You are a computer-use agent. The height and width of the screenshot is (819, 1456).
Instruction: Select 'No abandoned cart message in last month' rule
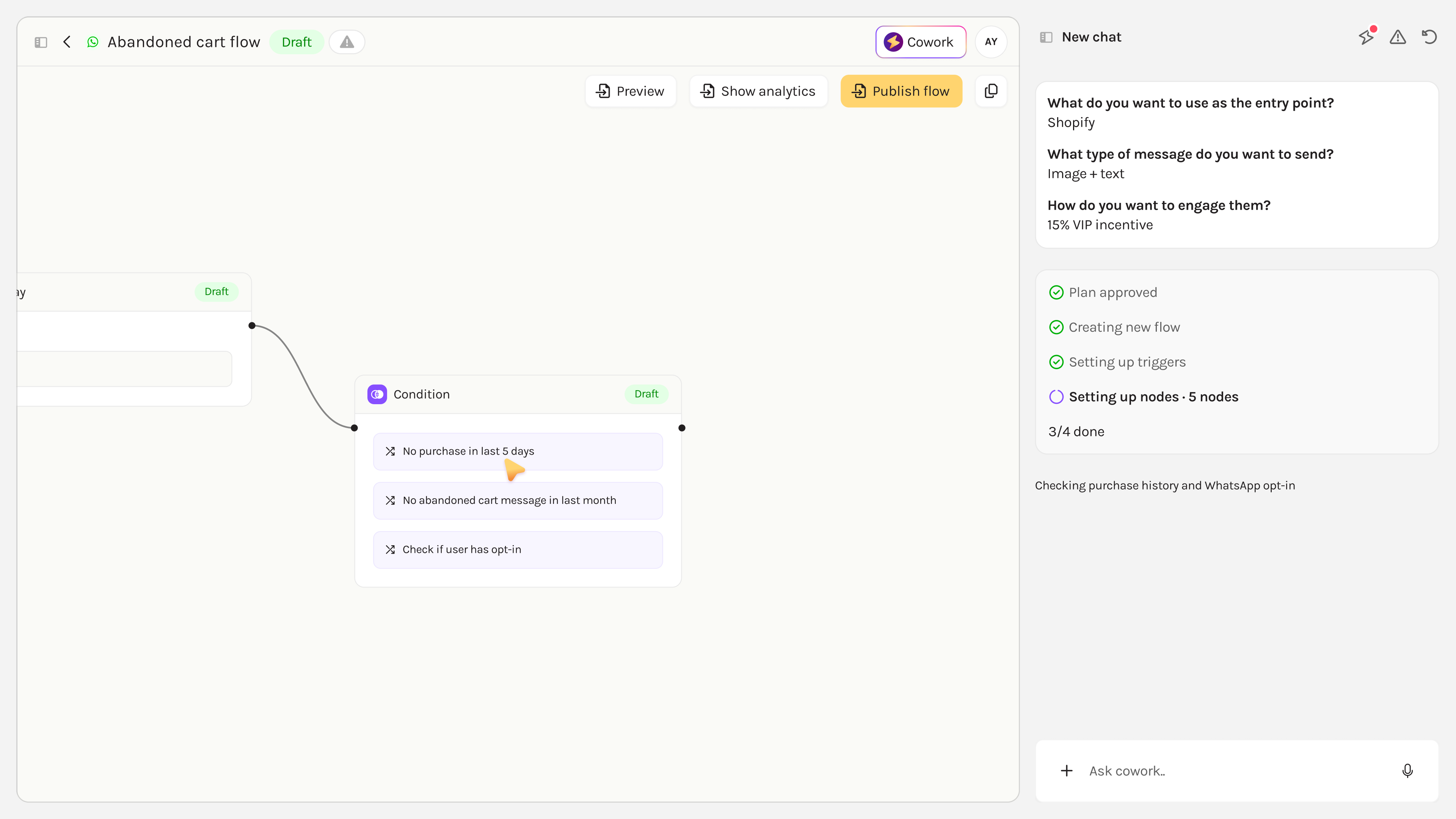(x=518, y=500)
